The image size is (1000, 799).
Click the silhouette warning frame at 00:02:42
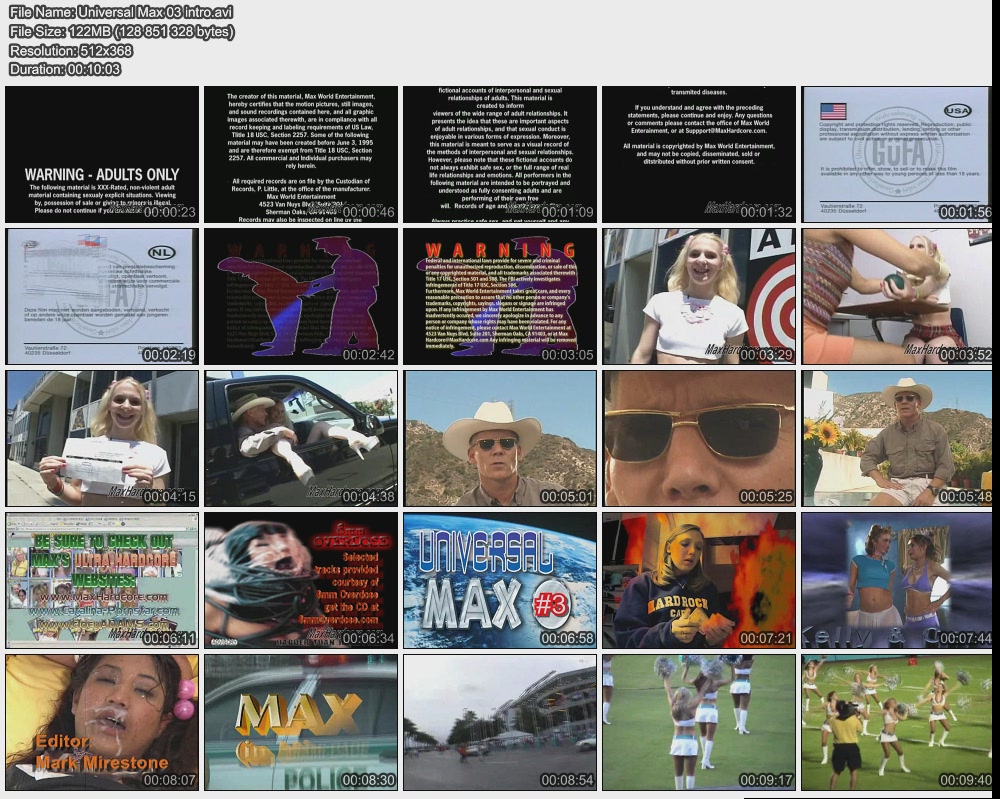(300, 296)
